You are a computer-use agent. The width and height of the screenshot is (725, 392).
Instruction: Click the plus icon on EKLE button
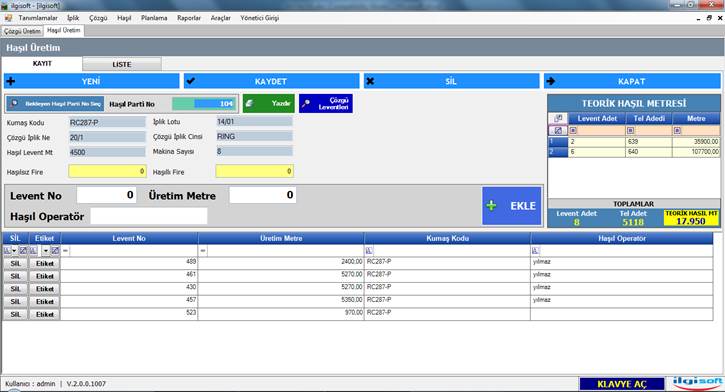(x=491, y=206)
